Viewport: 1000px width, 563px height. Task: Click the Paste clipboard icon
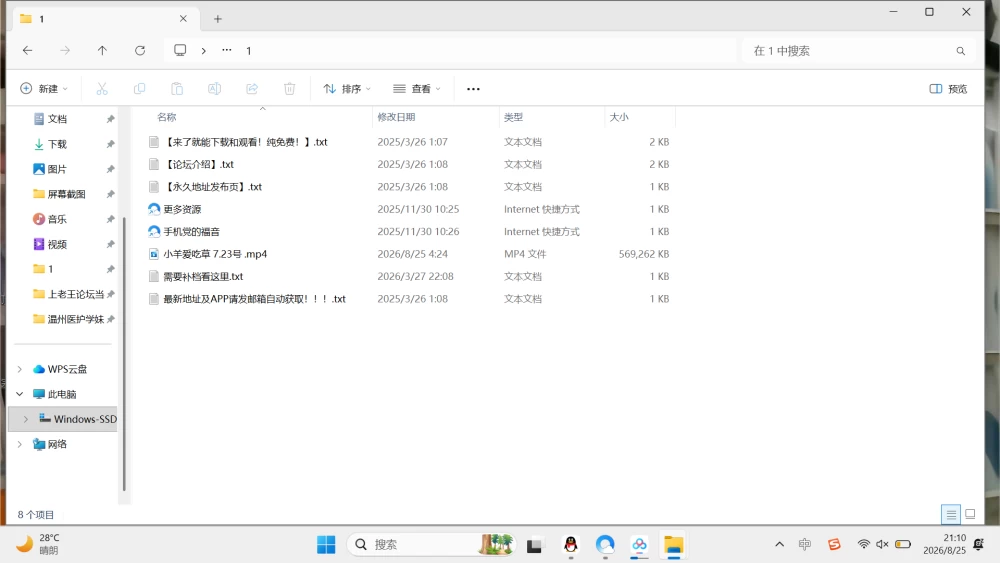[x=177, y=89]
